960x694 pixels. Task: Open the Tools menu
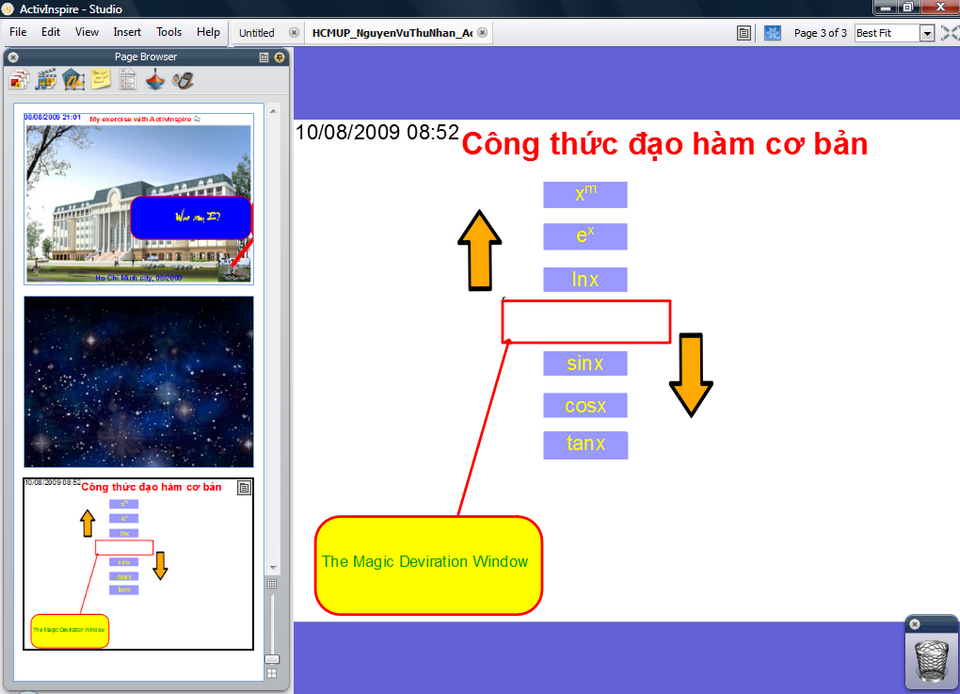(168, 32)
